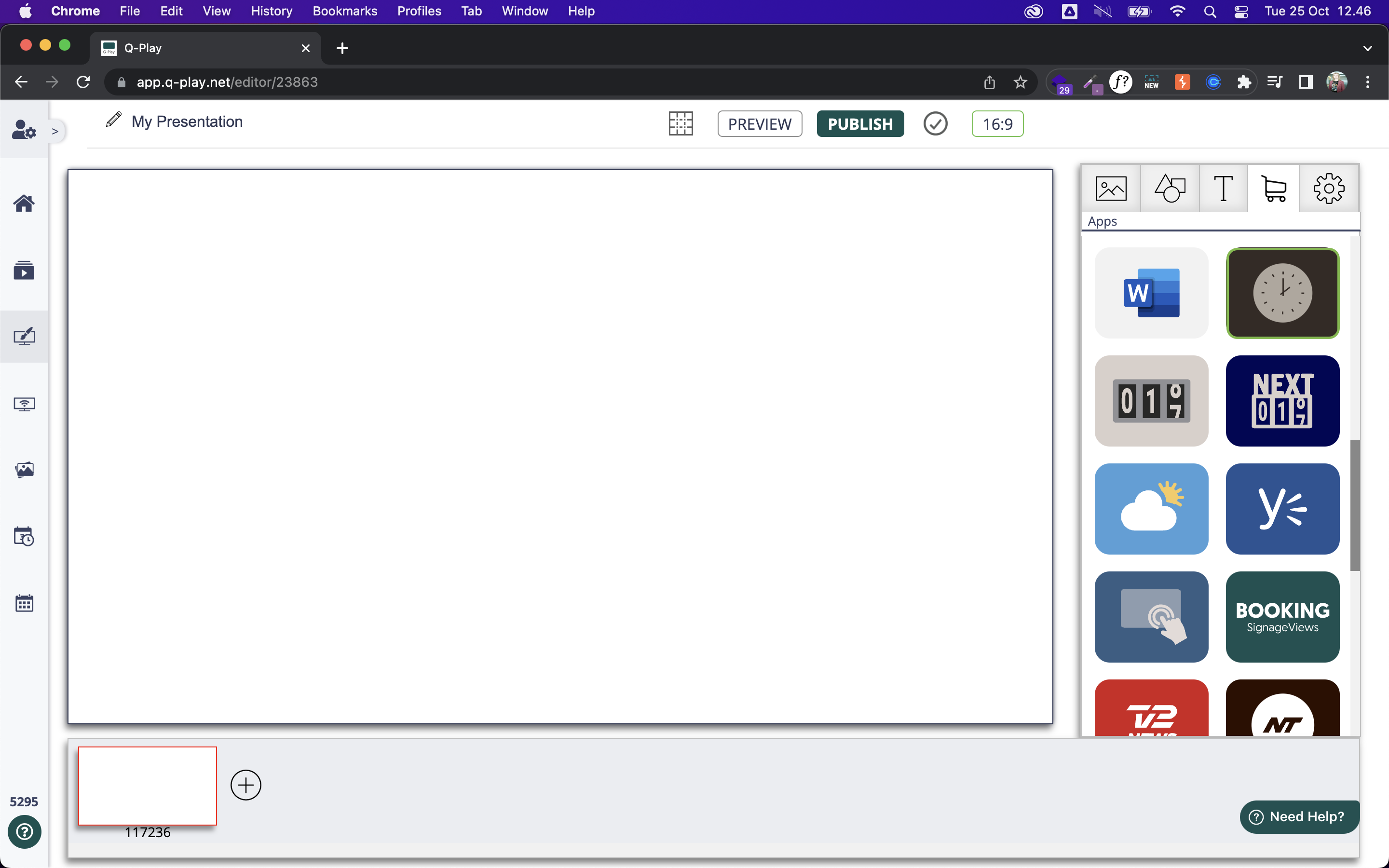Image resolution: width=1389 pixels, height=868 pixels.
Task: Click the slide thumbnail 117236
Action: (x=147, y=785)
